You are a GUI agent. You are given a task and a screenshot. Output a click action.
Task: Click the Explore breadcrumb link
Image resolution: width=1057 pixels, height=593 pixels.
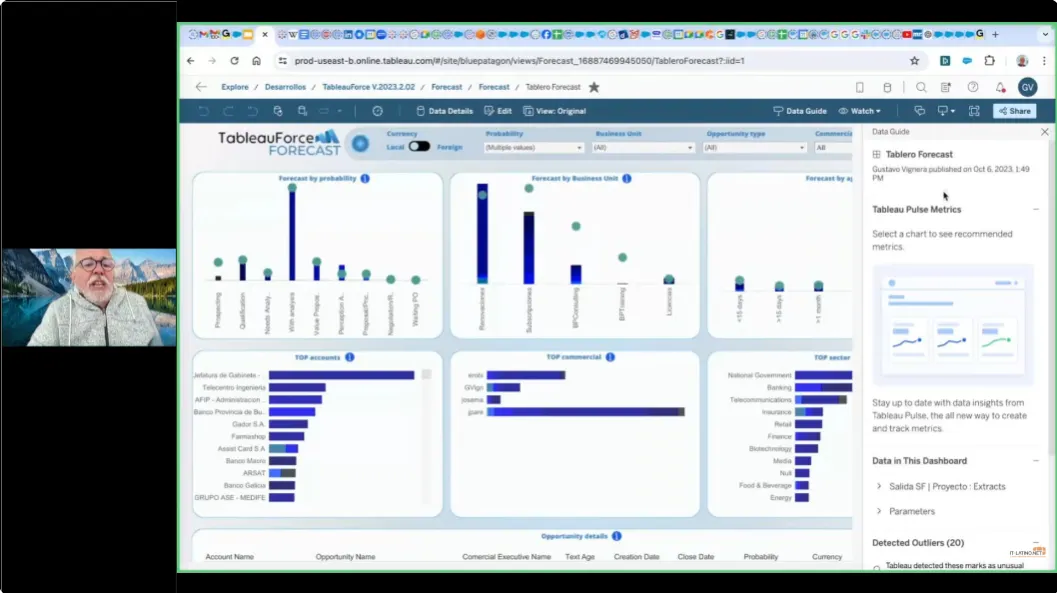(235, 87)
